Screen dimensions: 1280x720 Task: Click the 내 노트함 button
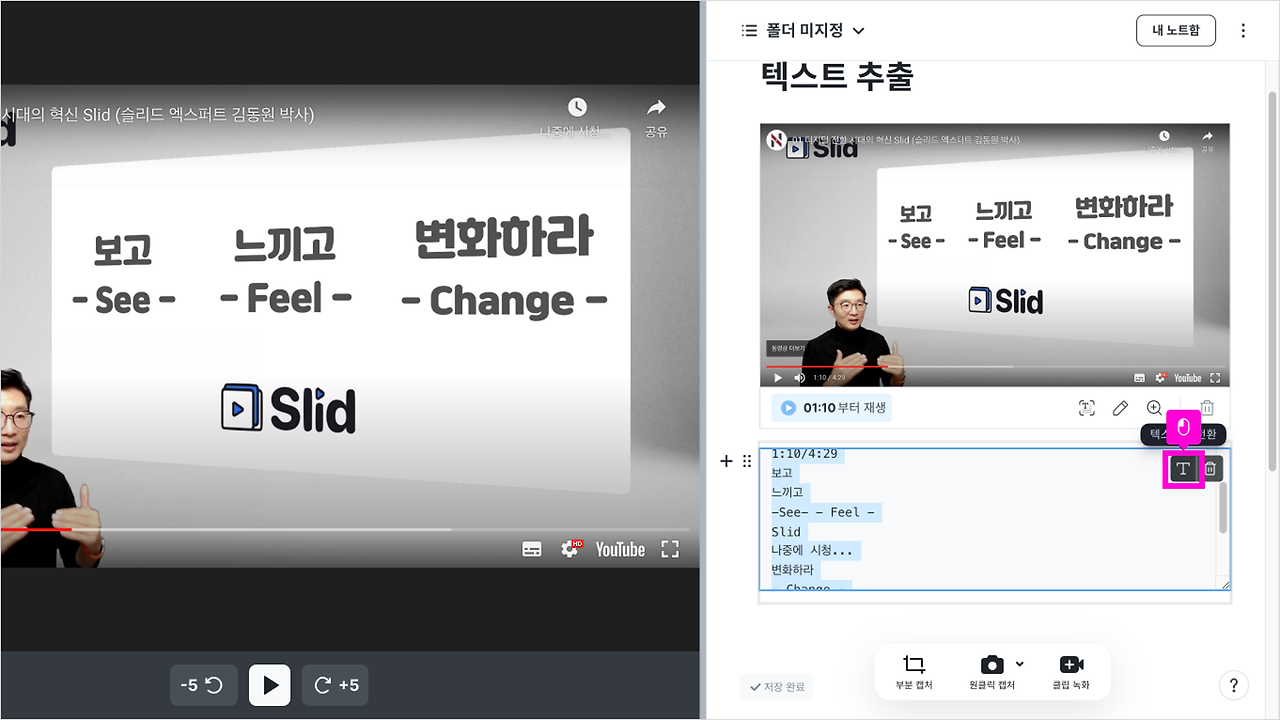point(1175,30)
